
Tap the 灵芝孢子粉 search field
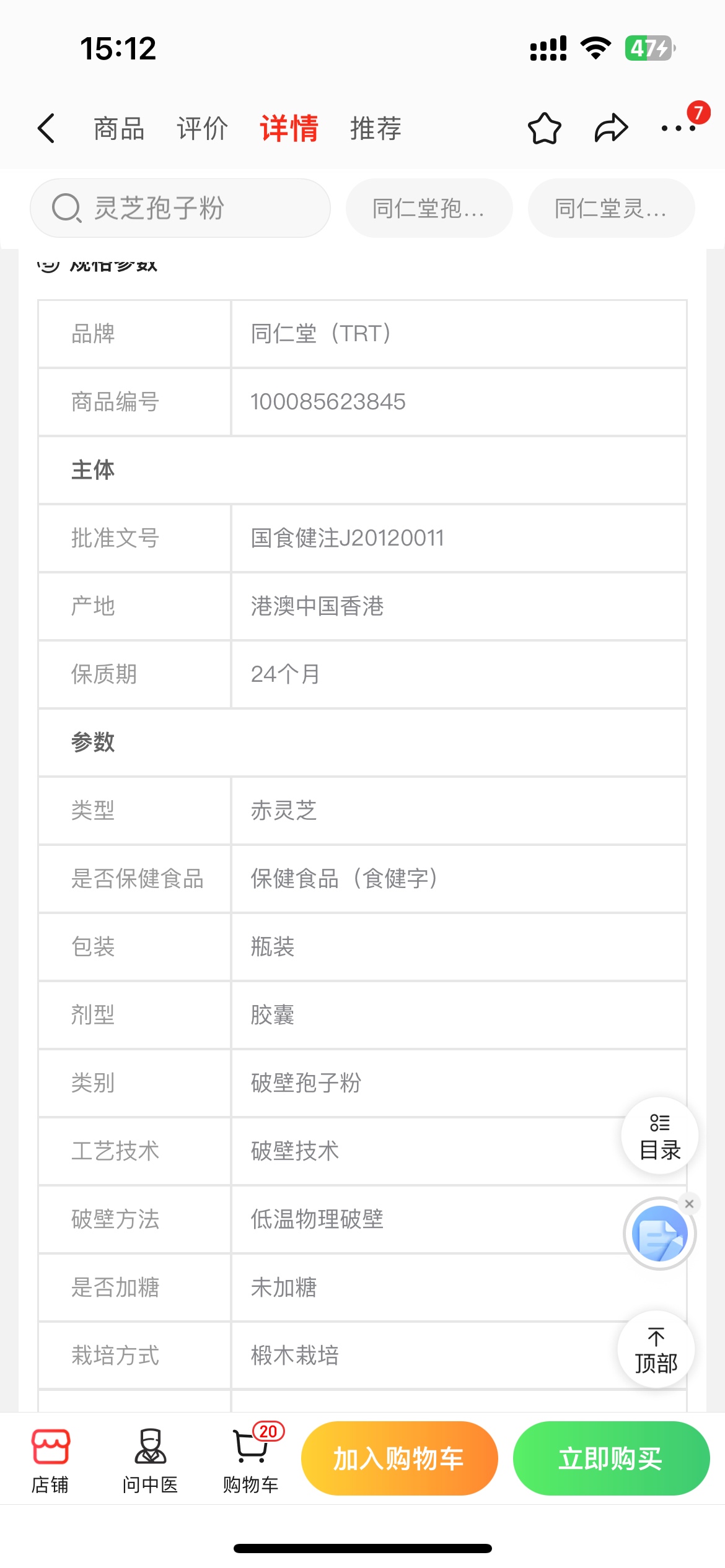click(x=180, y=208)
